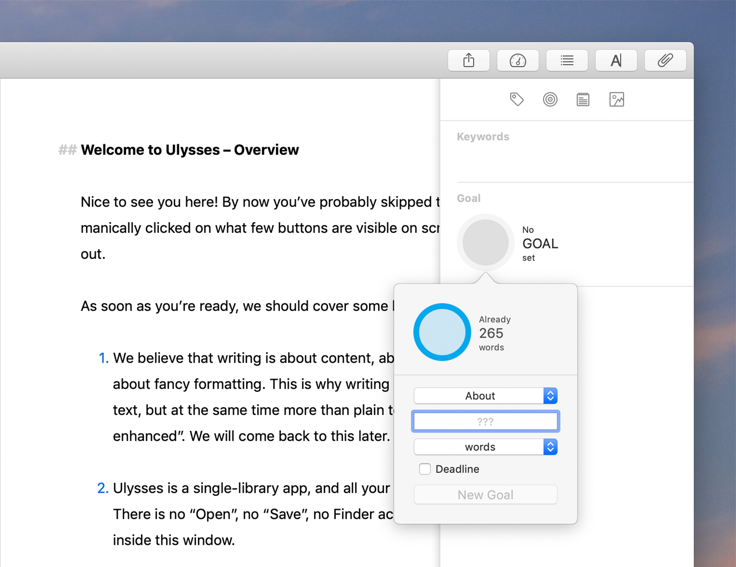Click the line 'As soon as you're ready'
Viewport: 736px width, 567px height.
[237, 306]
